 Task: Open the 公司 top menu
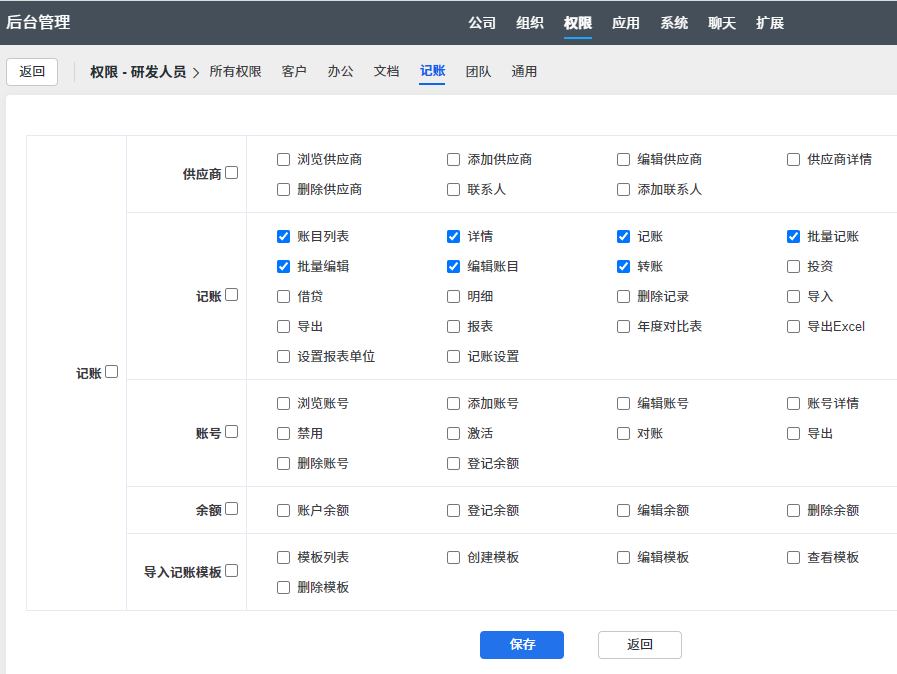pyautogui.click(x=482, y=23)
